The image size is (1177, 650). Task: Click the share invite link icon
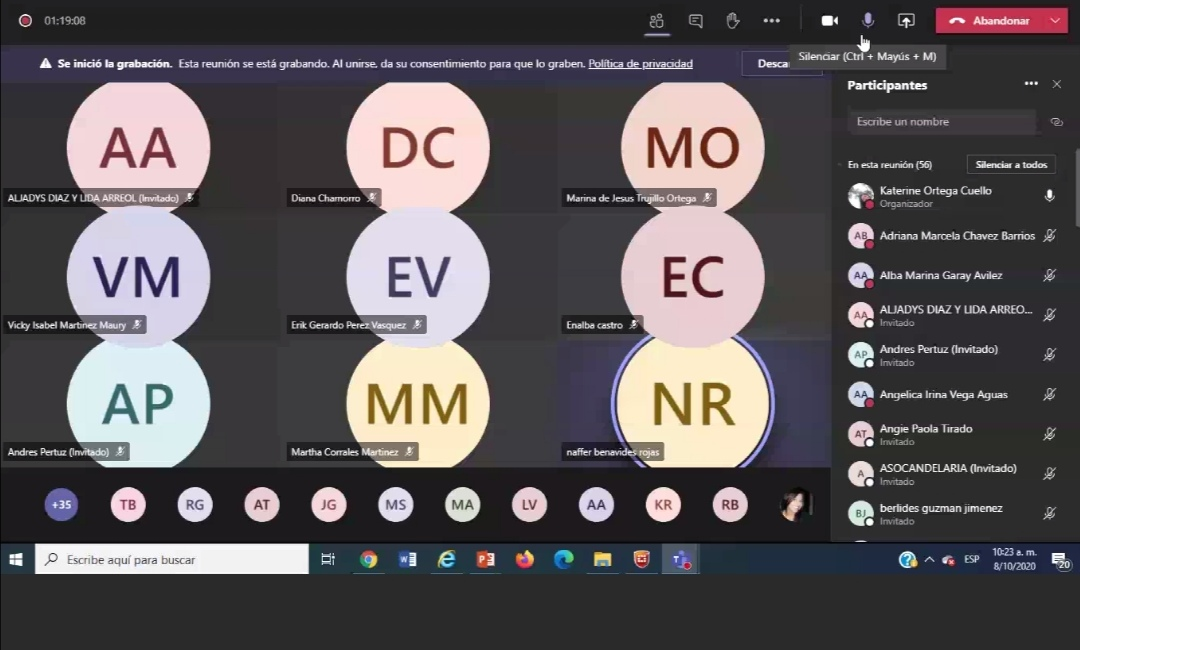click(x=1056, y=122)
